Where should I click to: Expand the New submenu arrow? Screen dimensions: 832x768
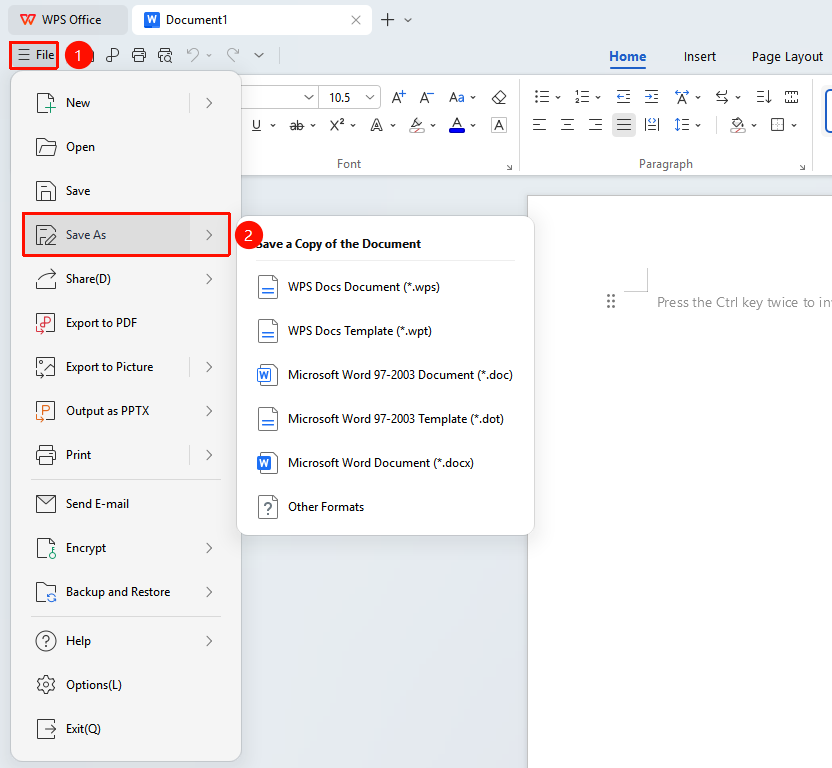(x=209, y=103)
